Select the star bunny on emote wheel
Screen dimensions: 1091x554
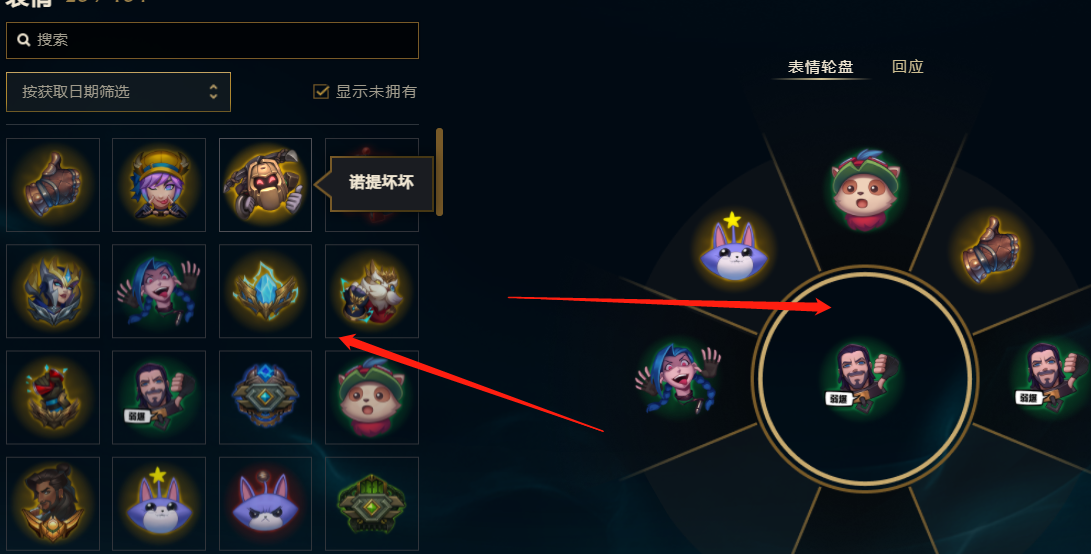[x=733, y=248]
